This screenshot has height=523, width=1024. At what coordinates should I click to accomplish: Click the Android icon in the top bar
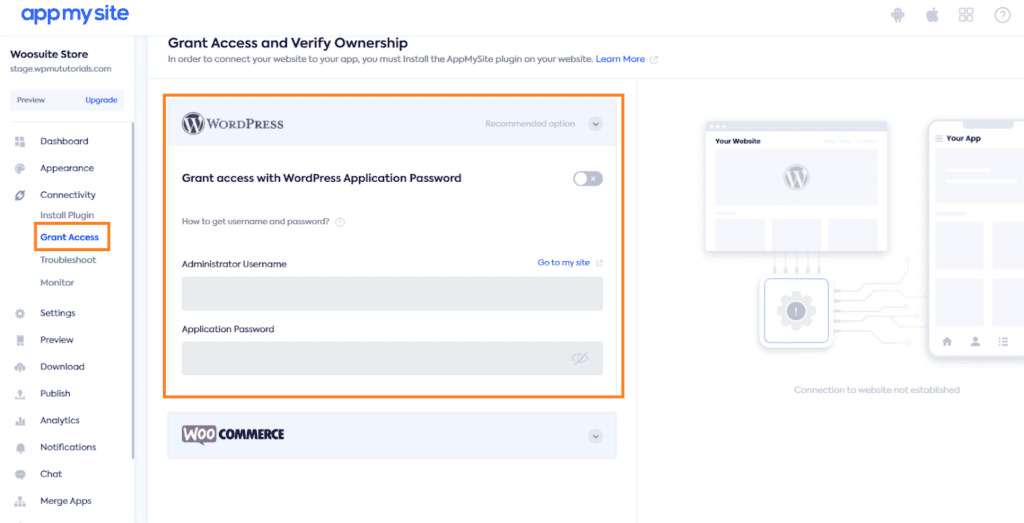coord(898,15)
